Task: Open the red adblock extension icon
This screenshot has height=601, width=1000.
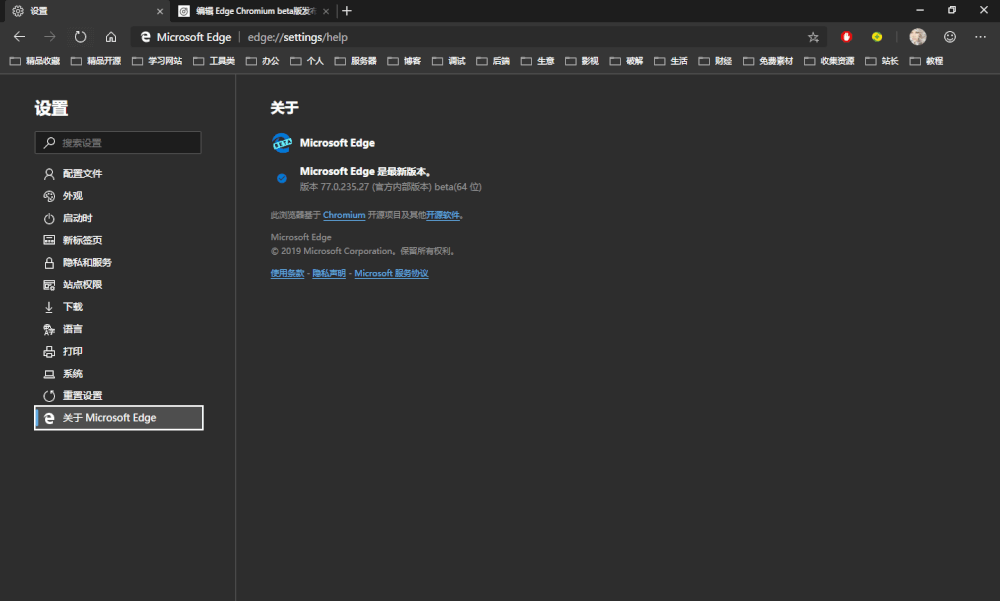Action: pos(846,37)
